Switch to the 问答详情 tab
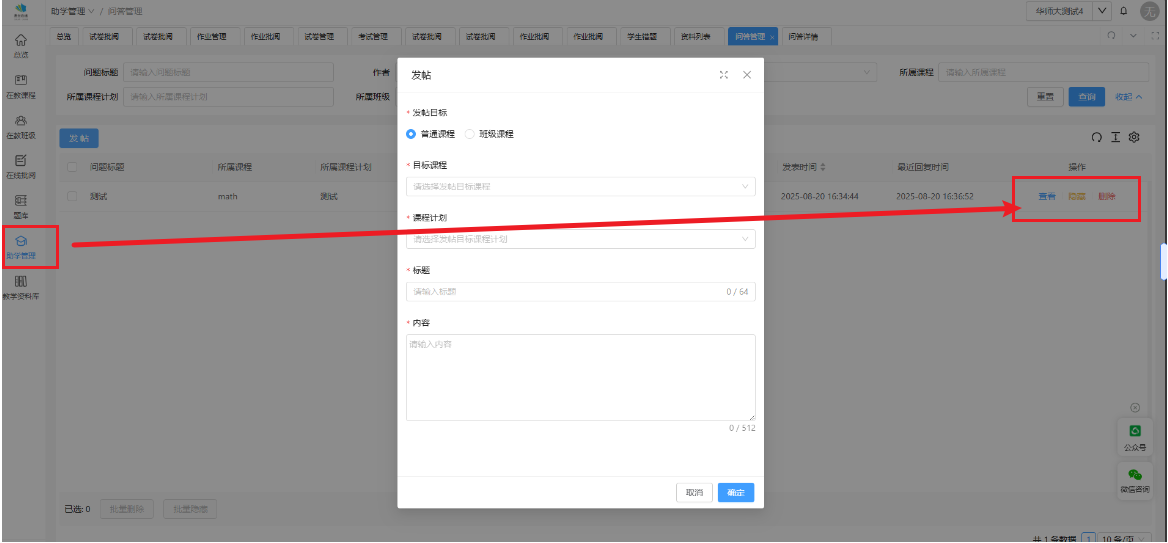This screenshot has width=1168, height=543. [x=802, y=37]
